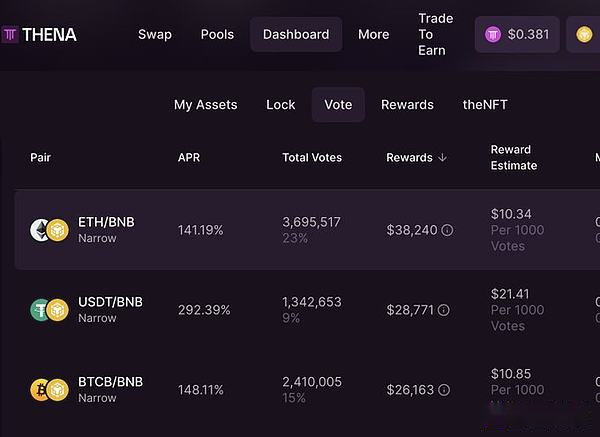Click the yellow BNB token icon in header
600x437 pixels.
click(x=584, y=35)
